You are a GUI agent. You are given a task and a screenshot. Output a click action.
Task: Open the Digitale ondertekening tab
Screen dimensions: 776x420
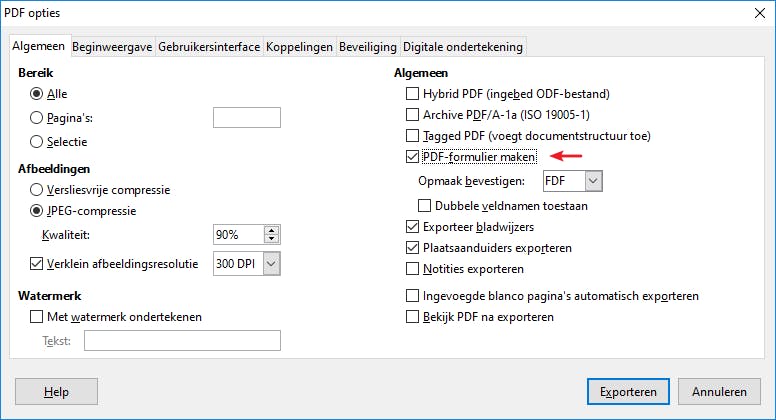click(x=462, y=46)
